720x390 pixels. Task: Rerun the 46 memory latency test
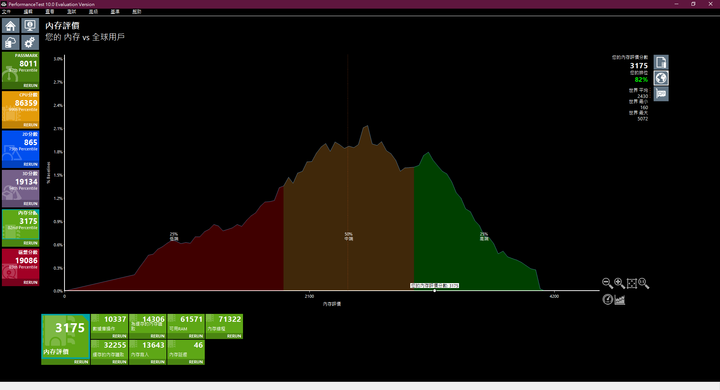pos(196,362)
